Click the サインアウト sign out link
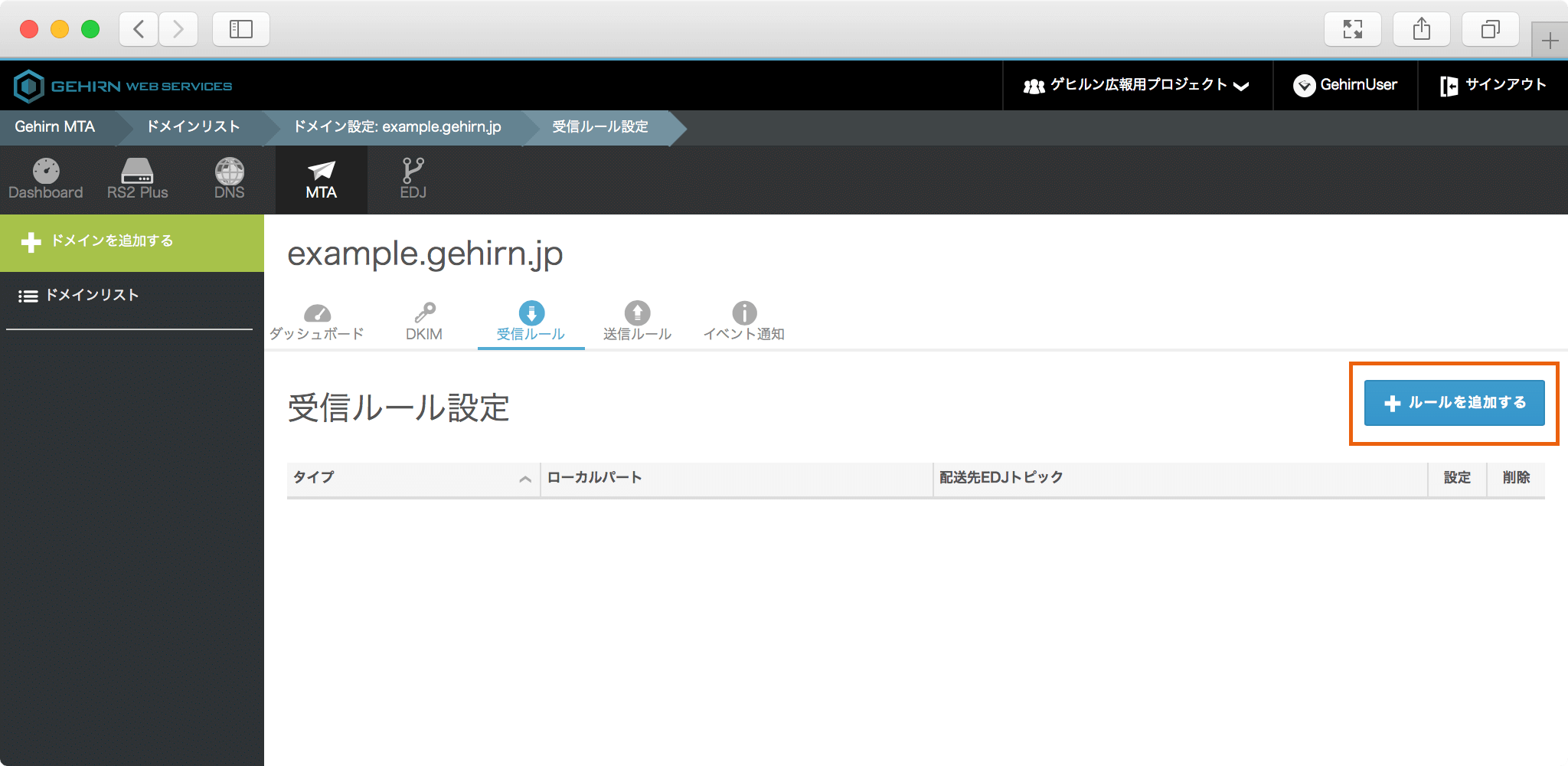This screenshot has height=766, width=1568. 1493,85
